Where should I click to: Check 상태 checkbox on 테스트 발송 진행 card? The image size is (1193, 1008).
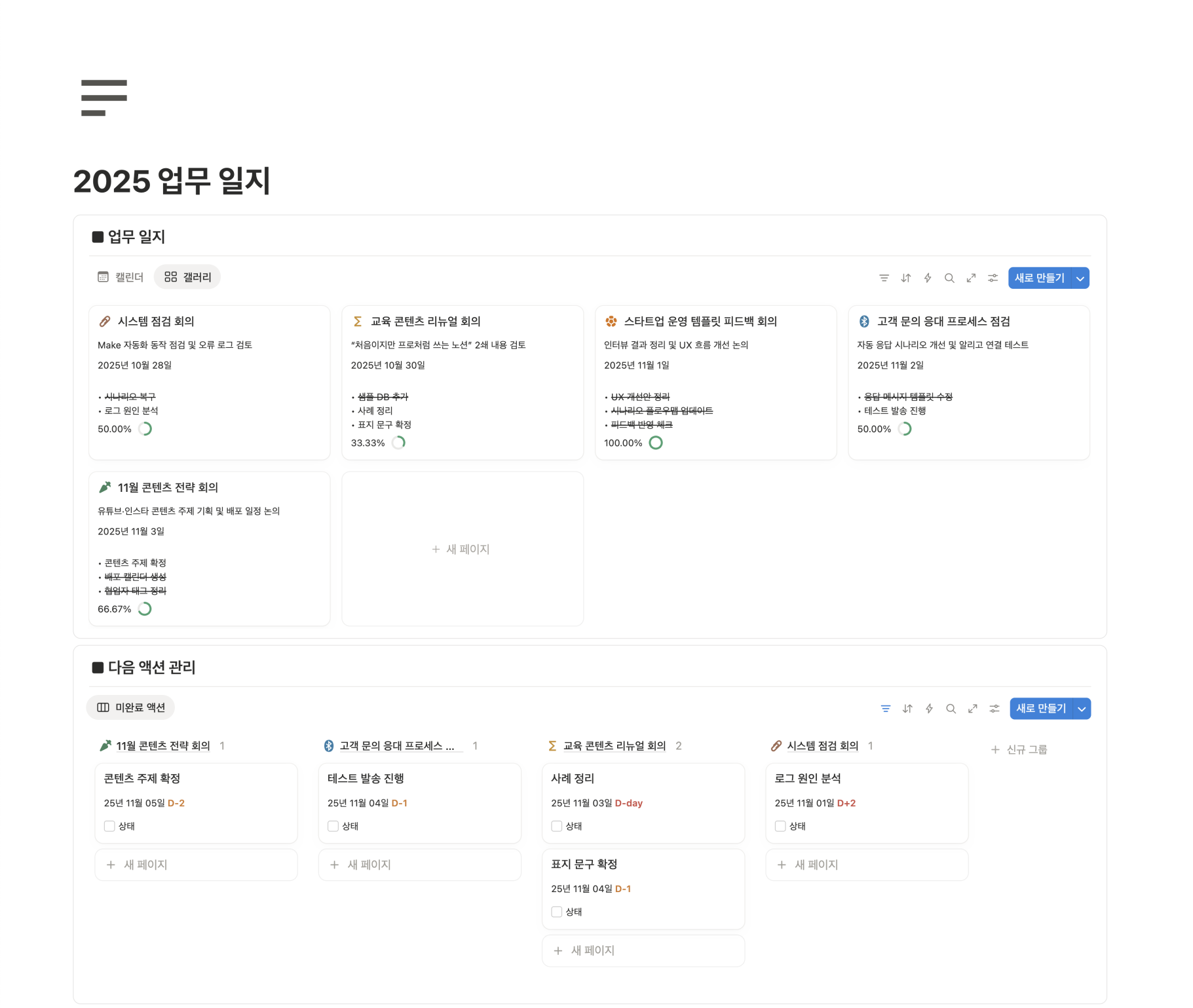333,827
